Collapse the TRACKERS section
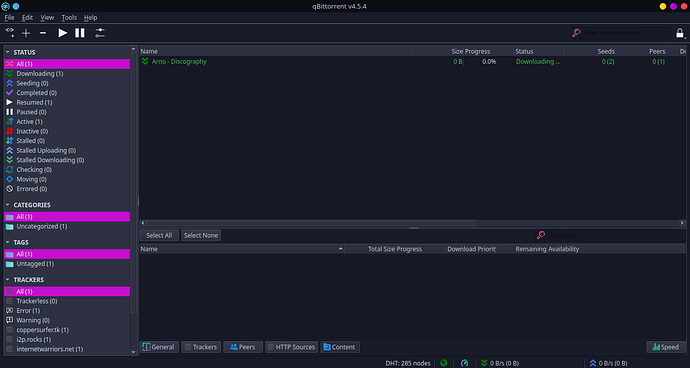This screenshot has width=690, height=368. [x=8, y=280]
